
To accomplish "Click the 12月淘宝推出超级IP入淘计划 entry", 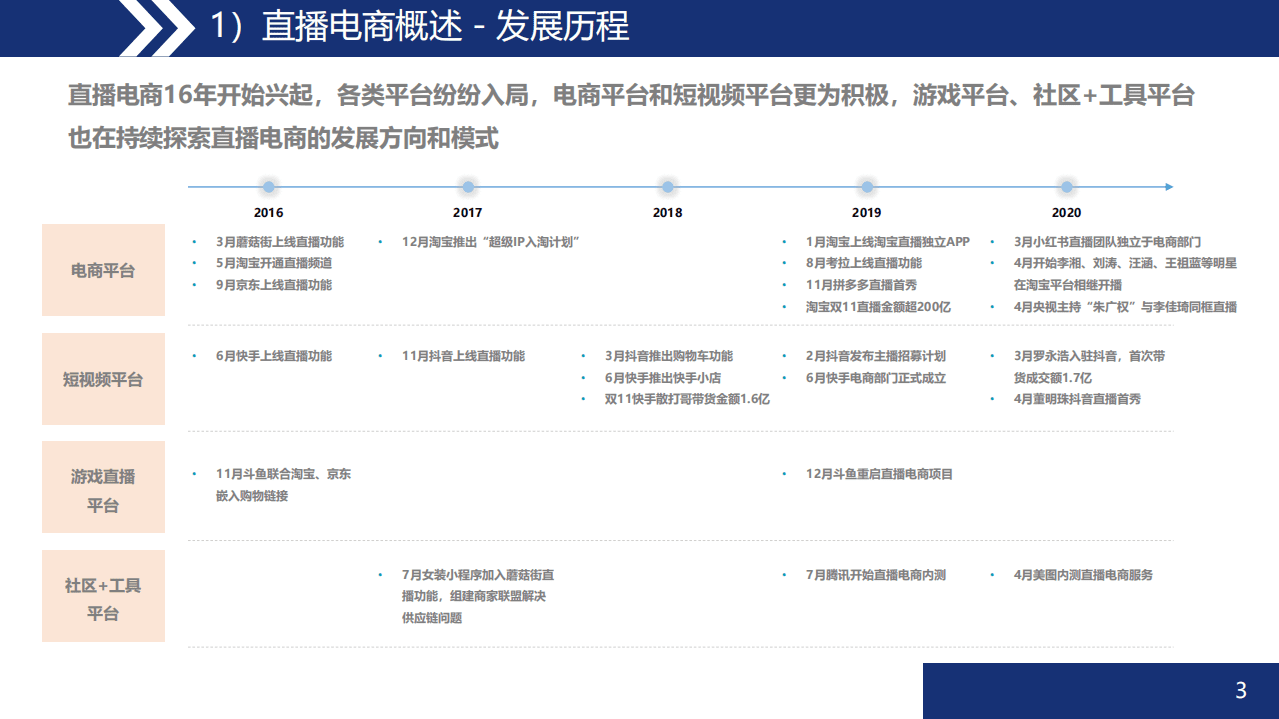I will (493, 240).
